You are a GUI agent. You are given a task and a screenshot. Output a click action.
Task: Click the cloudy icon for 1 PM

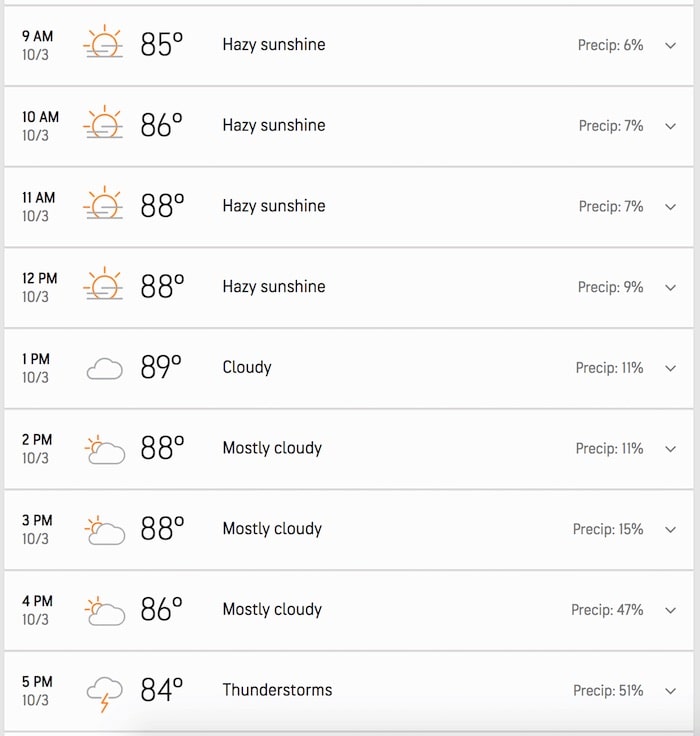tap(104, 369)
